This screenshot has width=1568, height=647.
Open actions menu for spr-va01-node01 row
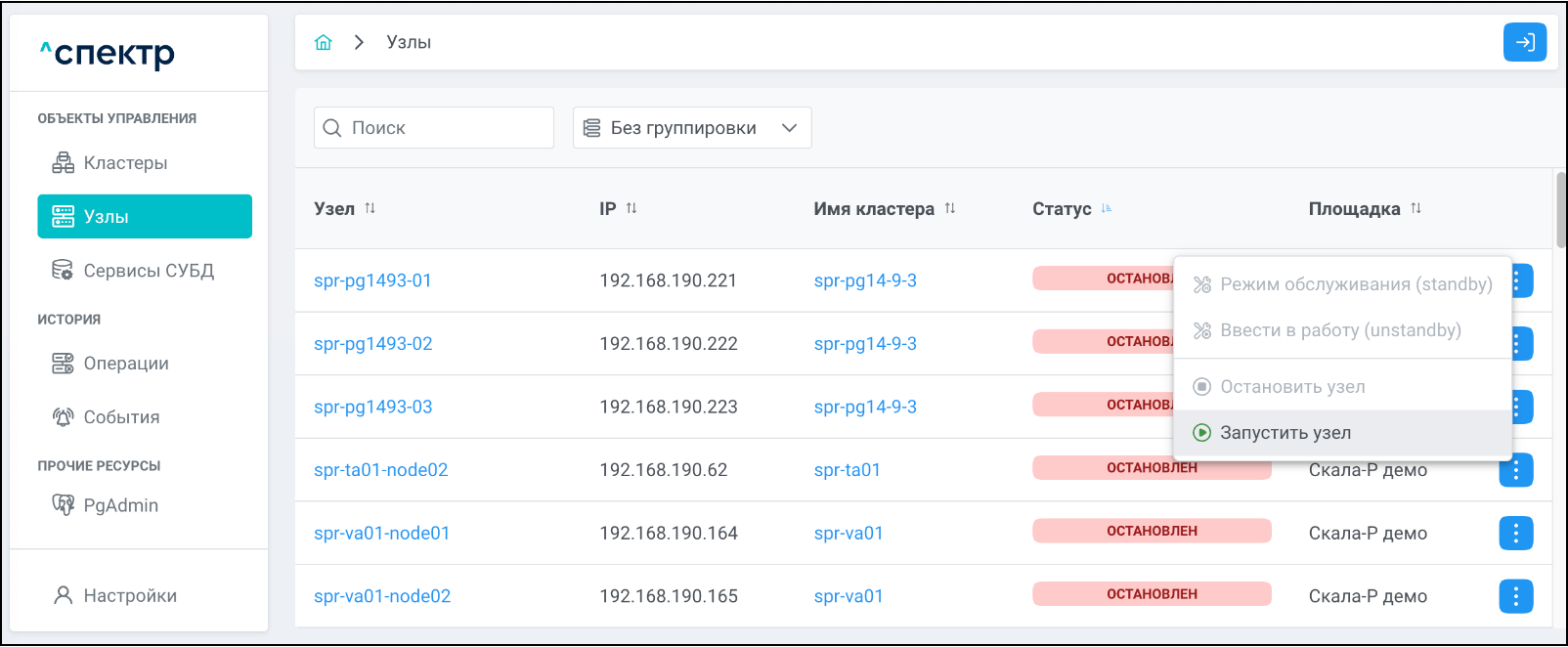[x=1515, y=533]
